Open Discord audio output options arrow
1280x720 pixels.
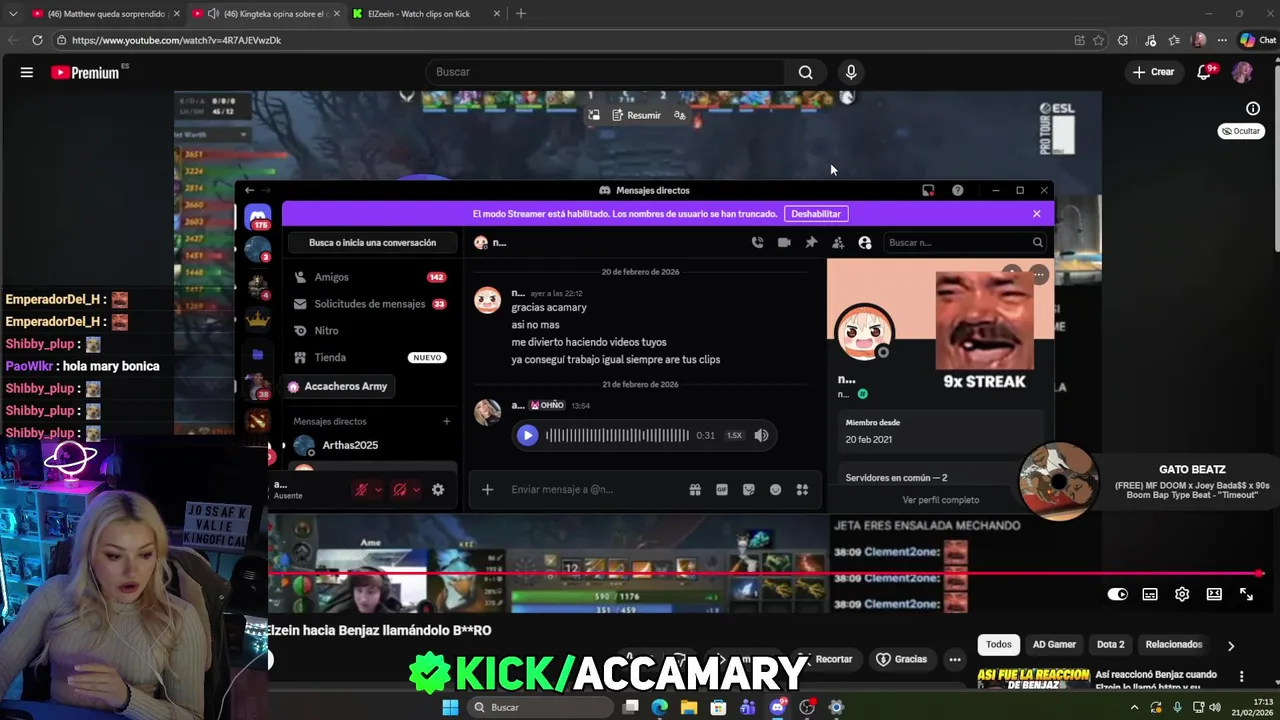[416, 490]
